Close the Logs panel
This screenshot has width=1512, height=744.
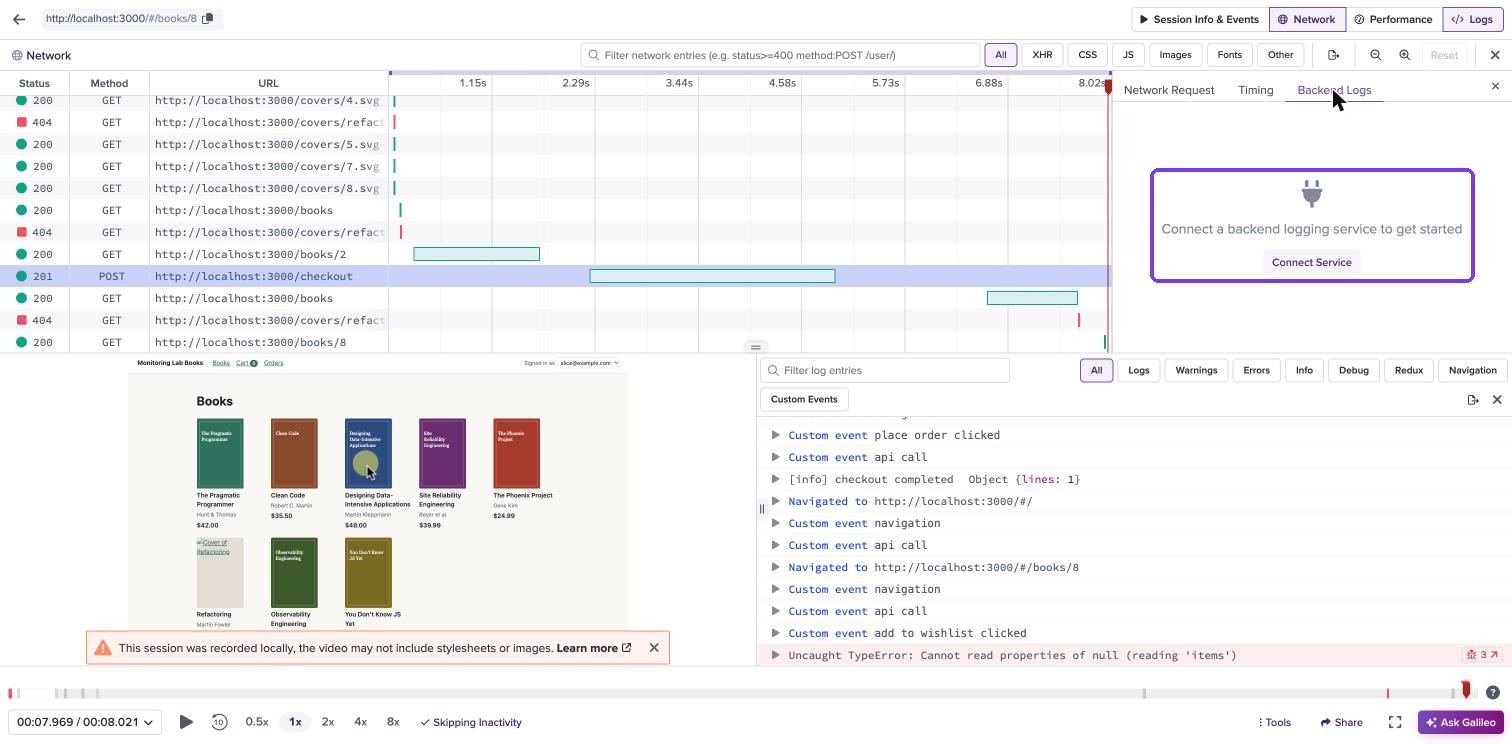pos(1497,399)
